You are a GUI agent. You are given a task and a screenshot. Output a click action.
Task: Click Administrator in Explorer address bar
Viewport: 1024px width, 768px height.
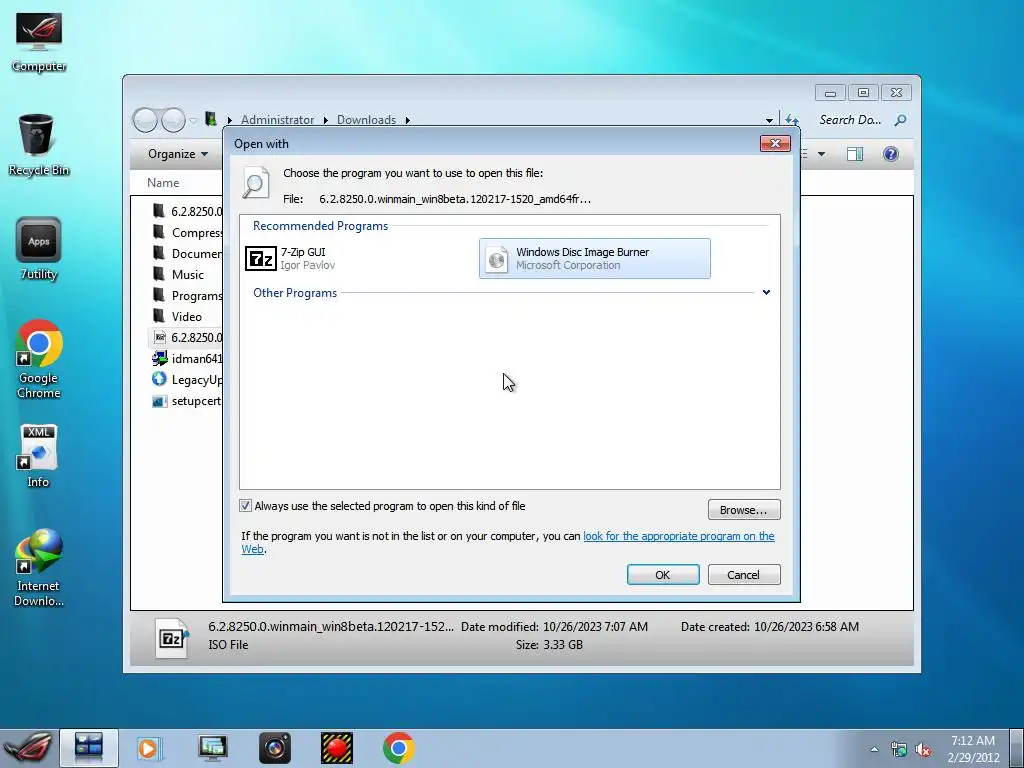[277, 120]
